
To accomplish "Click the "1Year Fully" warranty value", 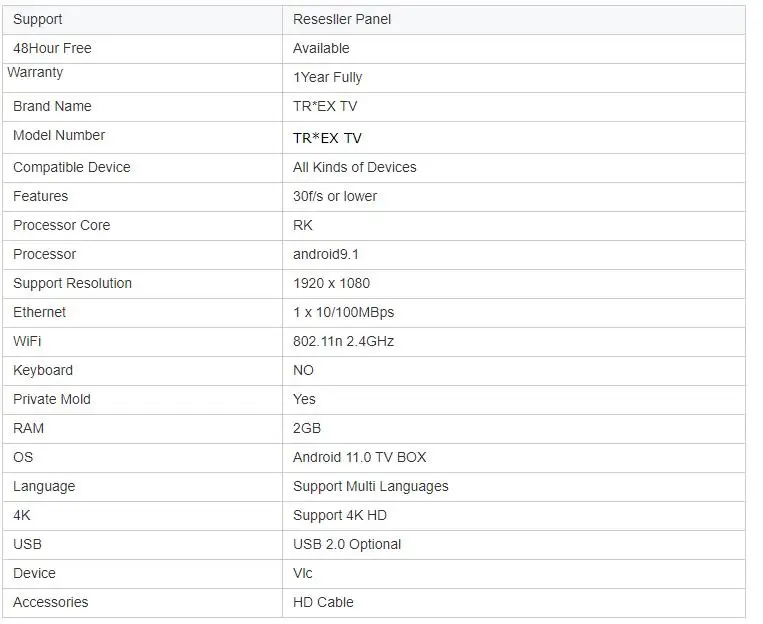I will click(327, 77).
